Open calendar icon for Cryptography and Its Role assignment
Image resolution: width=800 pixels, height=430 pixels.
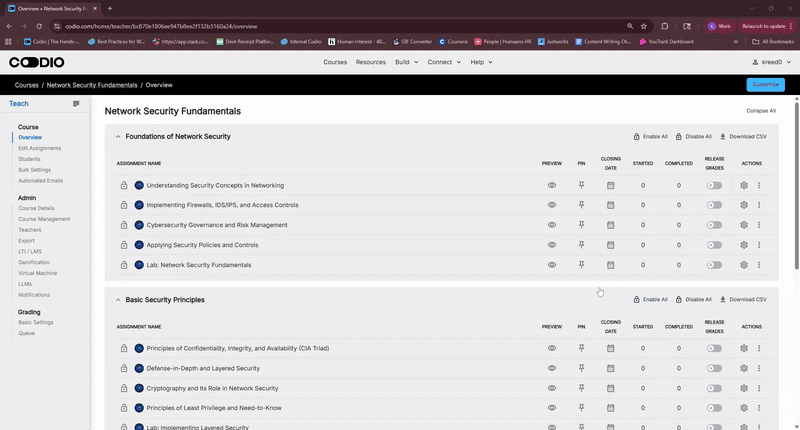[611, 388]
